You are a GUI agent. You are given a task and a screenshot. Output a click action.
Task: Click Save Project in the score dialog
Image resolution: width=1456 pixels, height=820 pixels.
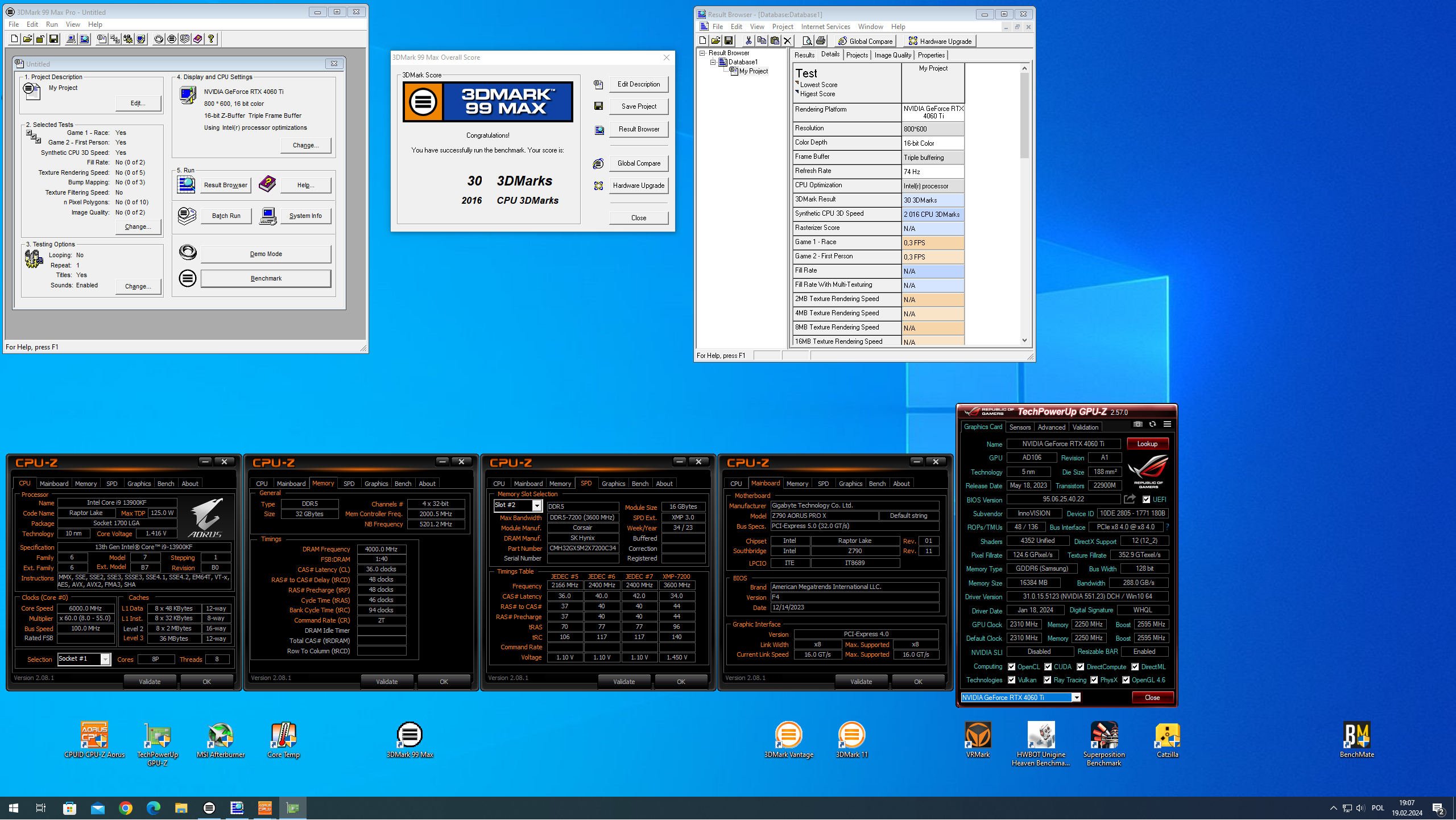click(639, 106)
